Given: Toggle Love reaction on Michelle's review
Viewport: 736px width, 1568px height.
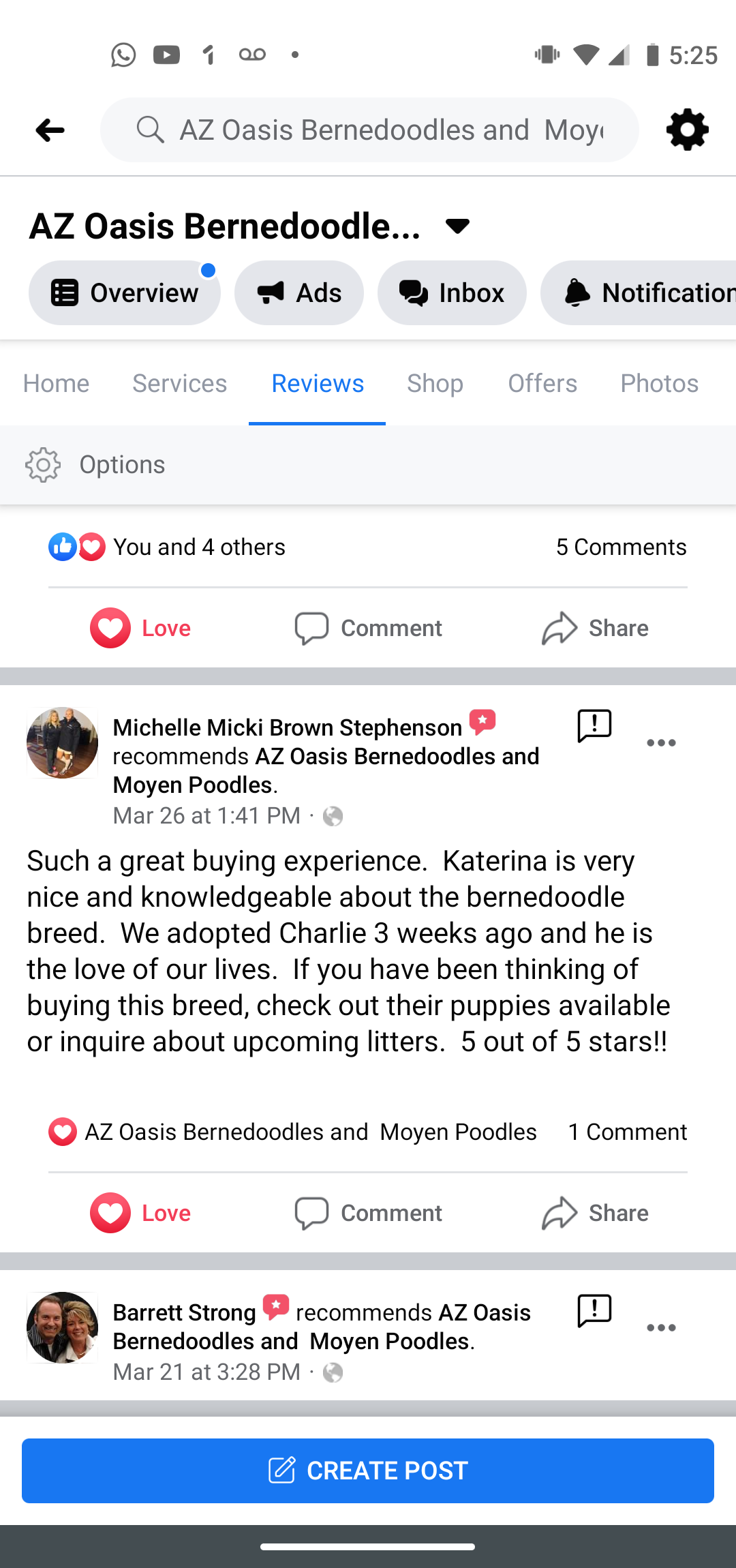Looking at the screenshot, I should (x=141, y=1213).
